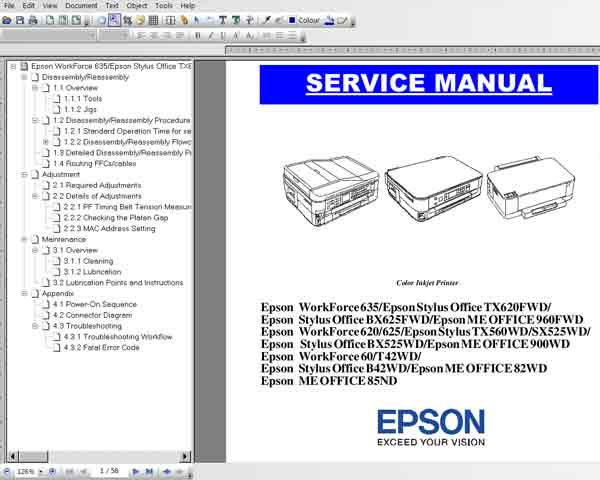The width and height of the screenshot is (600, 480).
Task: Toggle underline formatting
Action: [x=223, y=36]
